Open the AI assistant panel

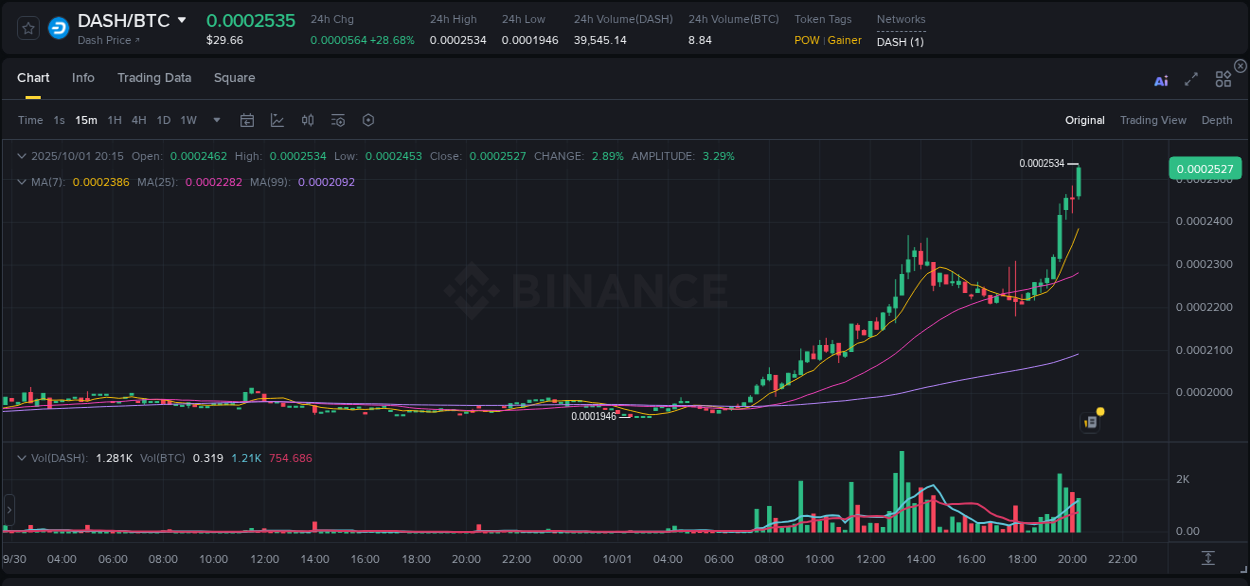(x=1161, y=81)
